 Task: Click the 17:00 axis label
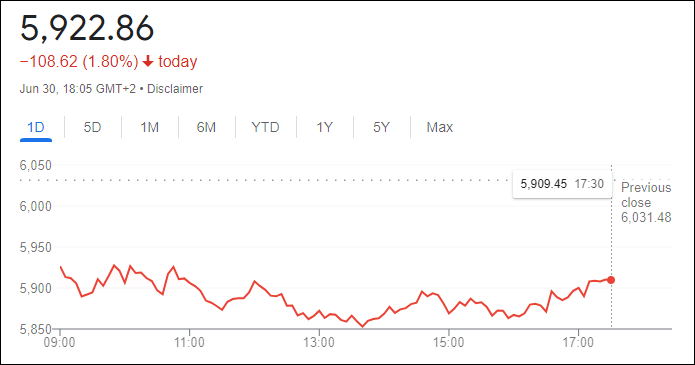pyautogui.click(x=578, y=343)
